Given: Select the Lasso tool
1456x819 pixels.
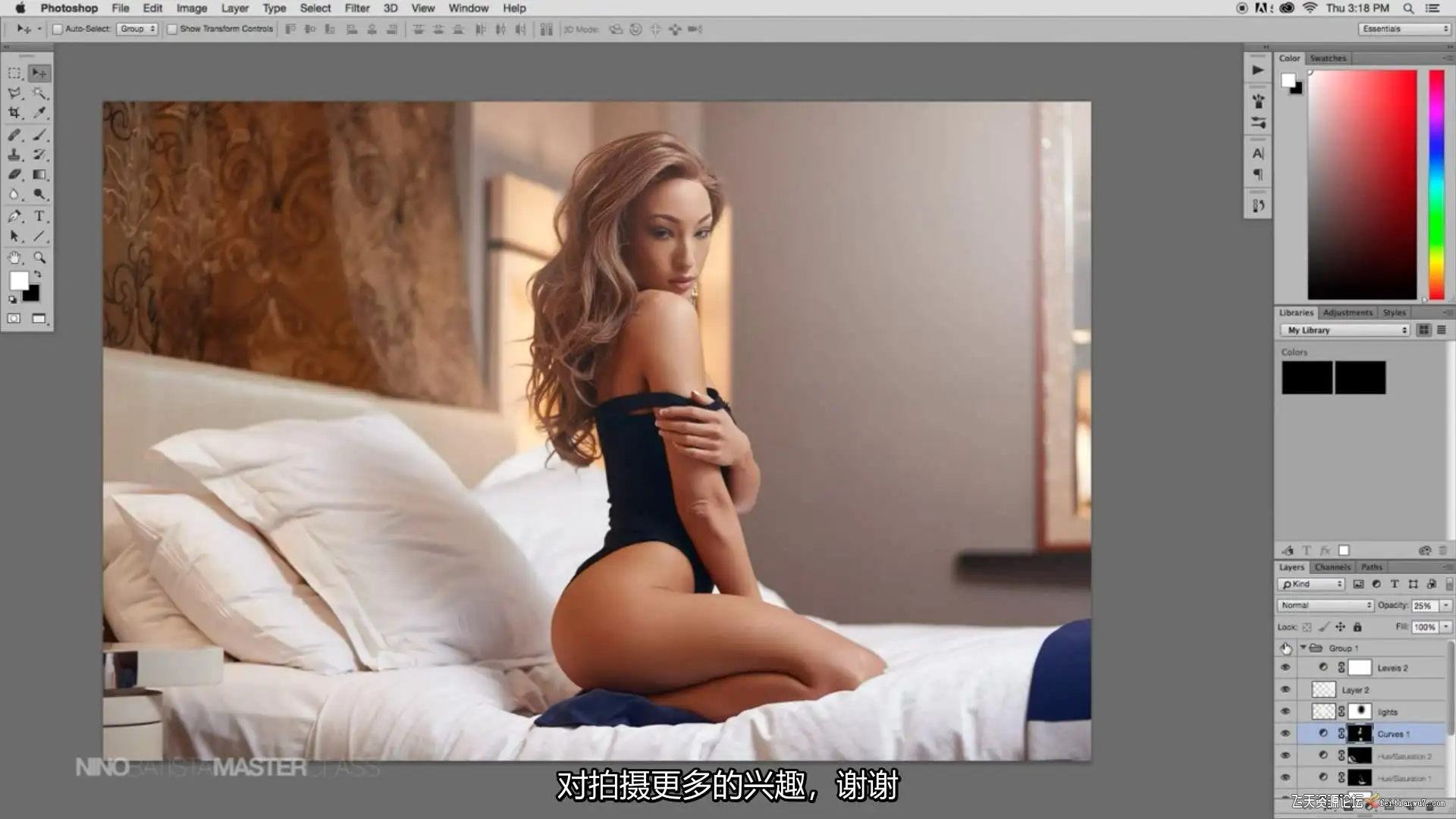Looking at the screenshot, I should pos(14,93).
